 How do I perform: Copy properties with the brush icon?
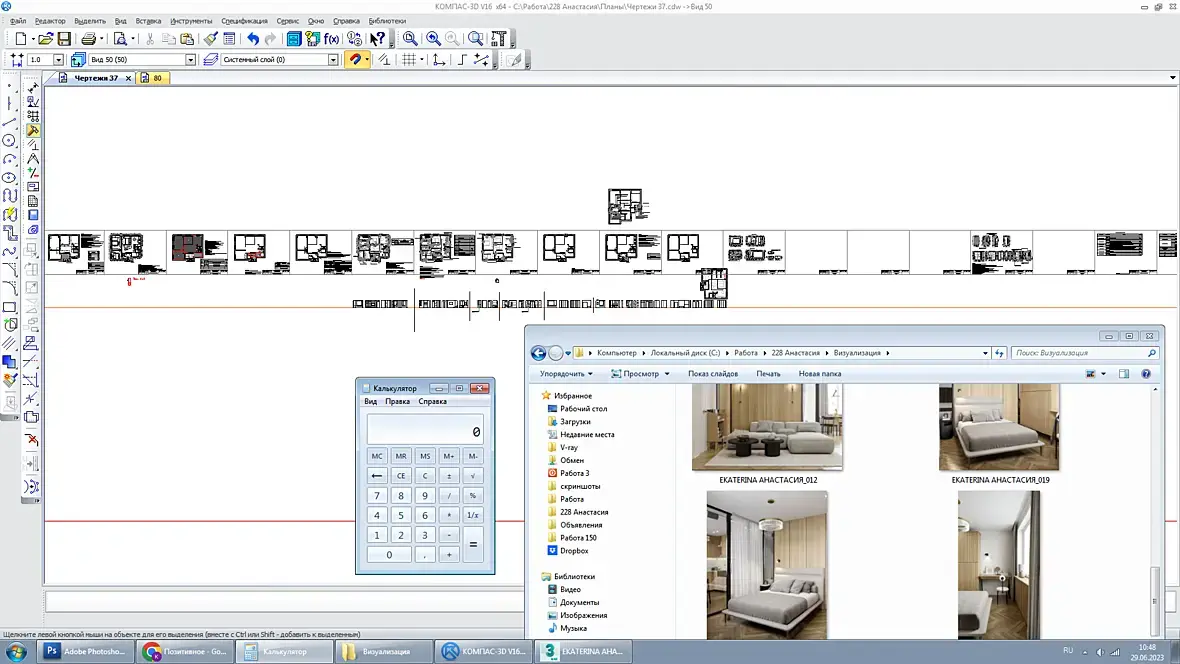tap(211, 38)
